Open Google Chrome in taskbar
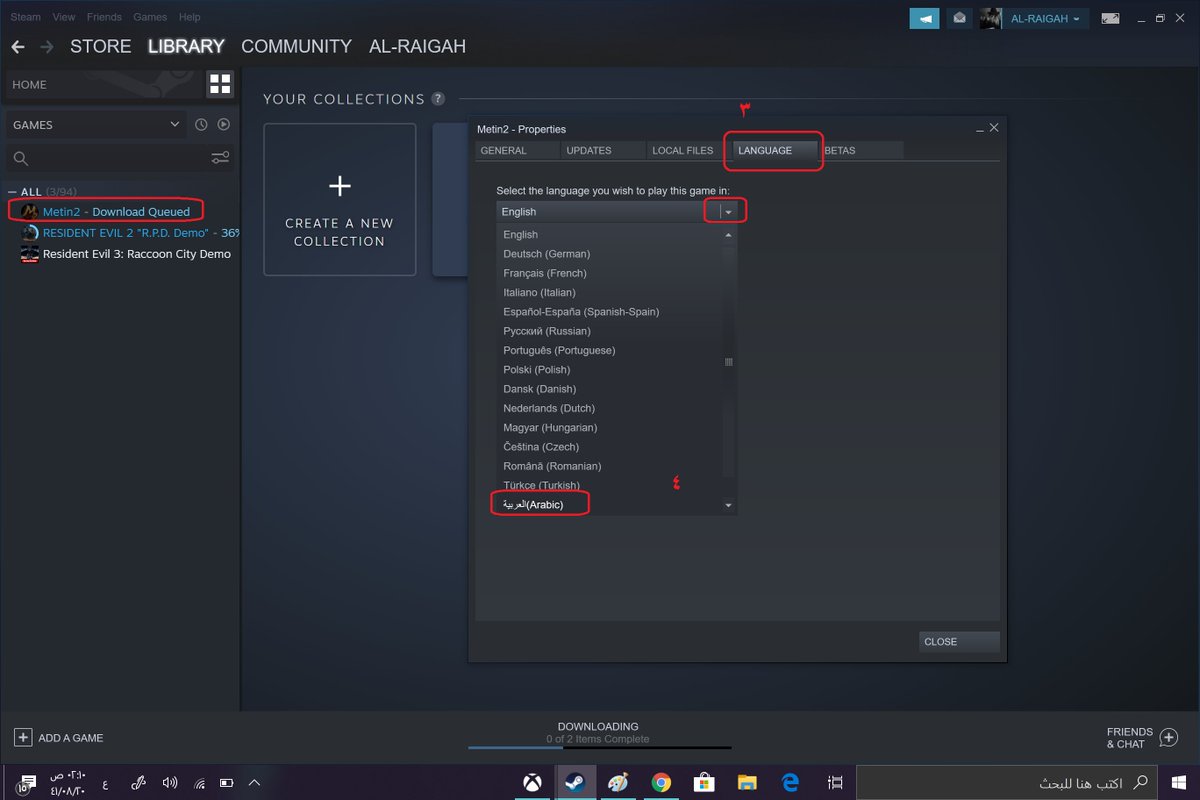 pyautogui.click(x=661, y=783)
